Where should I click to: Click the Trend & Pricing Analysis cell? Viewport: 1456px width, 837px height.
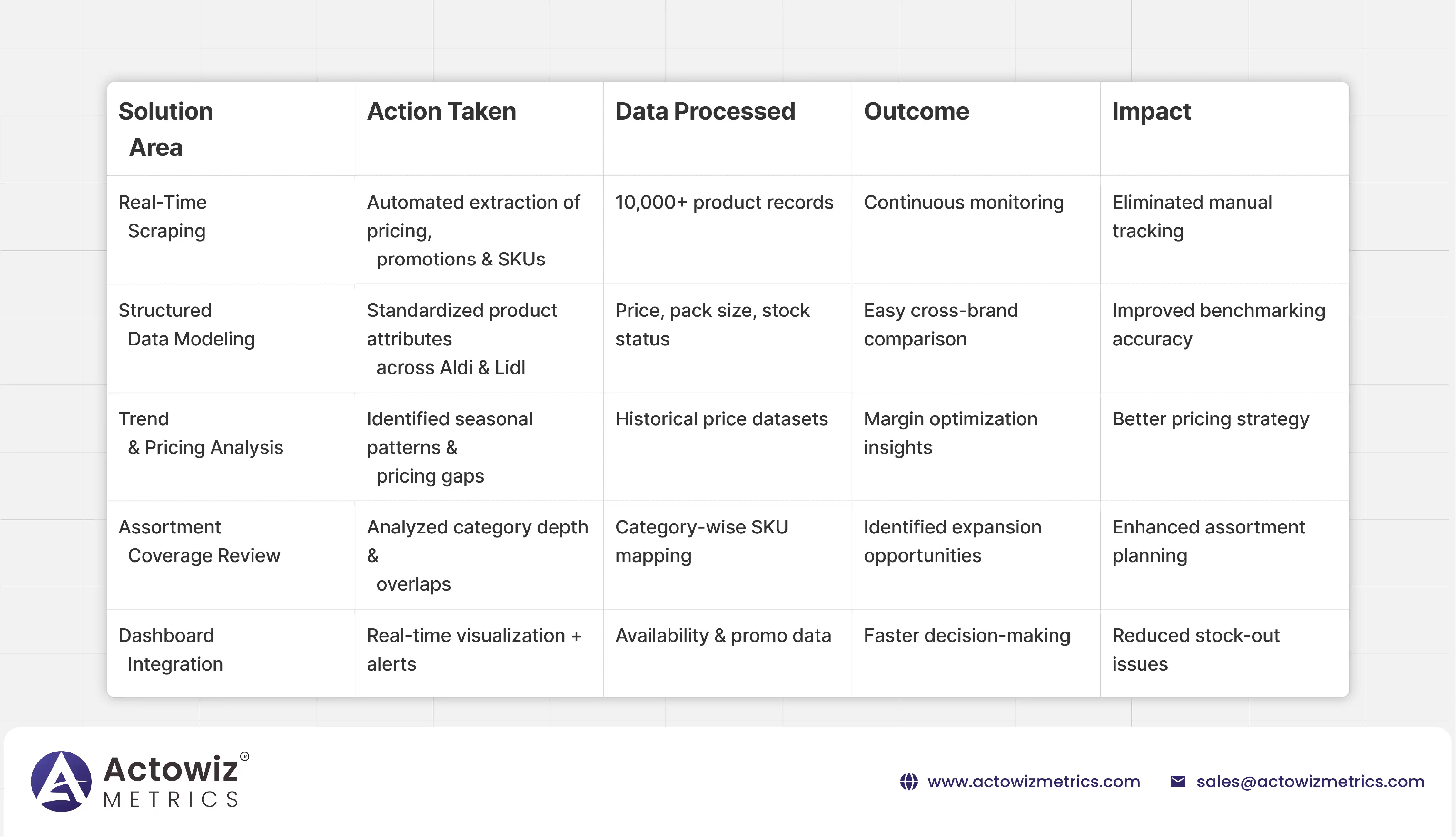201,433
